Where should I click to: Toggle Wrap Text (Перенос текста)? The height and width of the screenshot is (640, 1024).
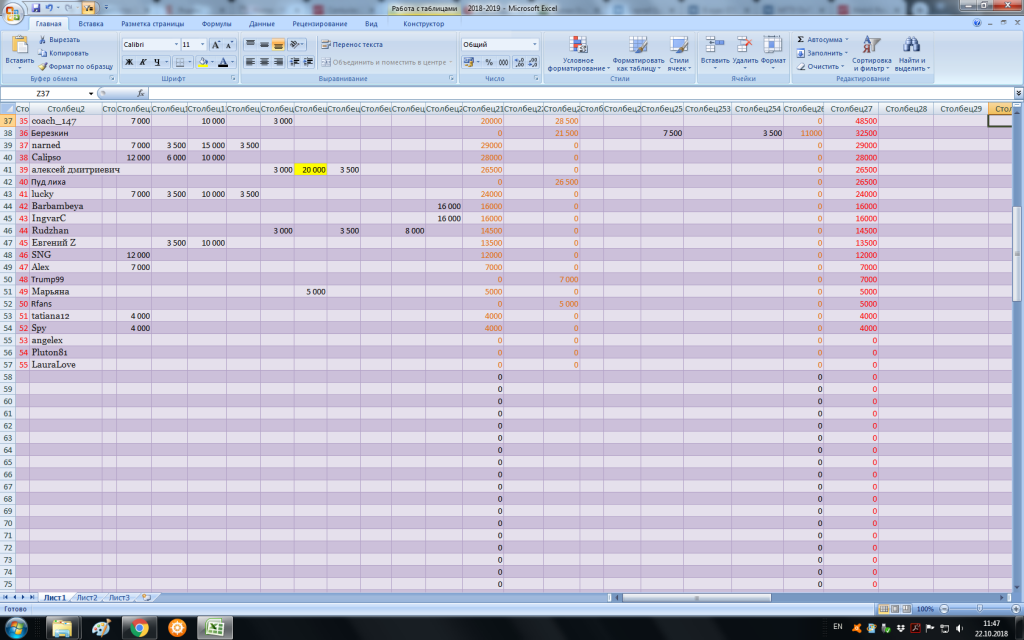pos(351,45)
